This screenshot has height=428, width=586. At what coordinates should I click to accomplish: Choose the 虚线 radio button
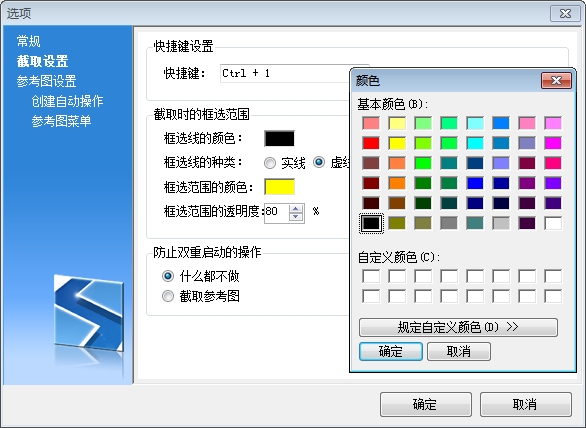(x=319, y=162)
